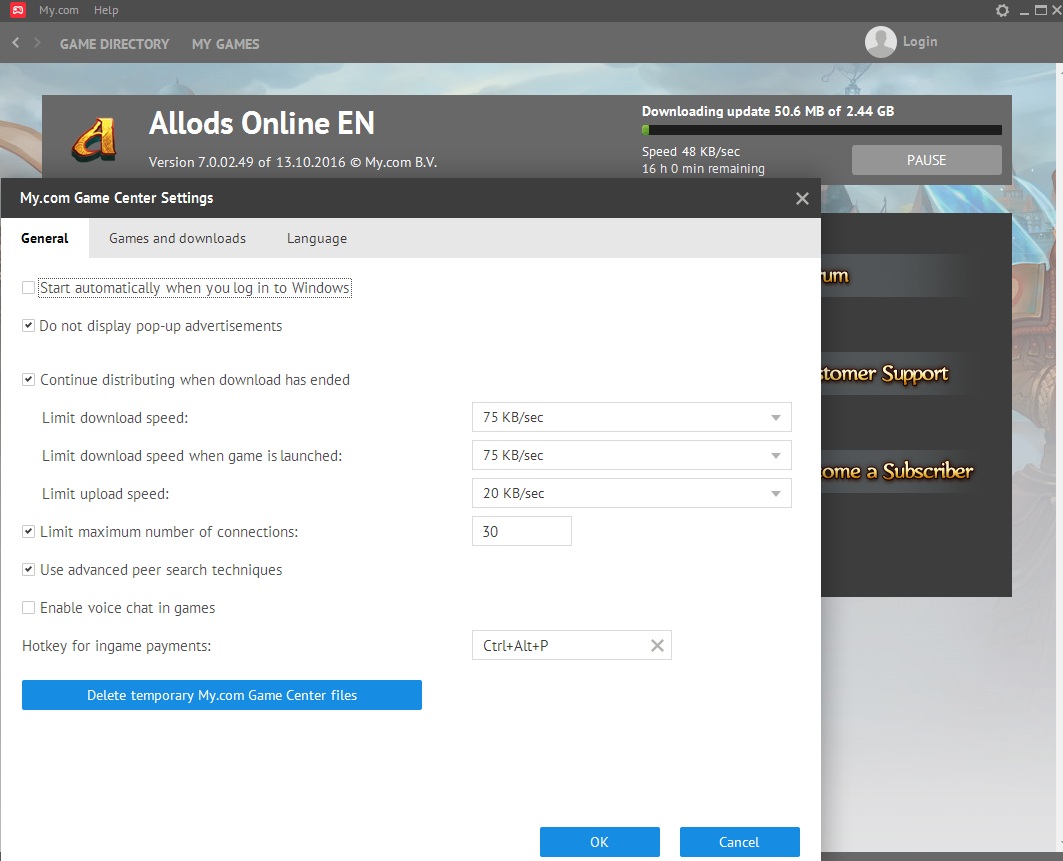Click the 'Speed 48 KB/sec' text

[x=691, y=152]
